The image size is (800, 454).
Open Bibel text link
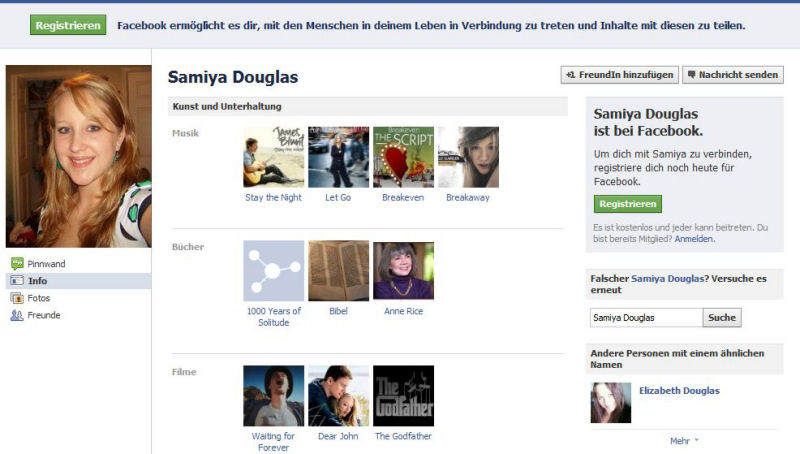coord(338,311)
